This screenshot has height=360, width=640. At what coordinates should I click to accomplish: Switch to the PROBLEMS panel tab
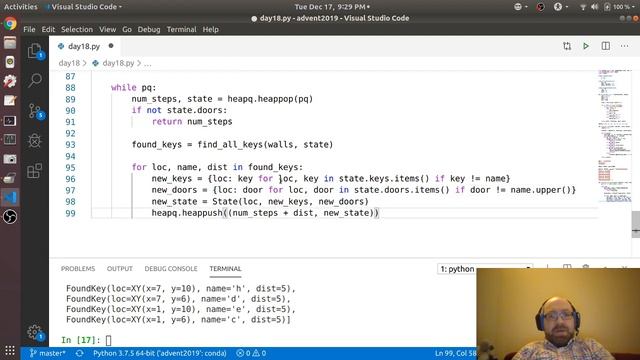pos(78,269)
